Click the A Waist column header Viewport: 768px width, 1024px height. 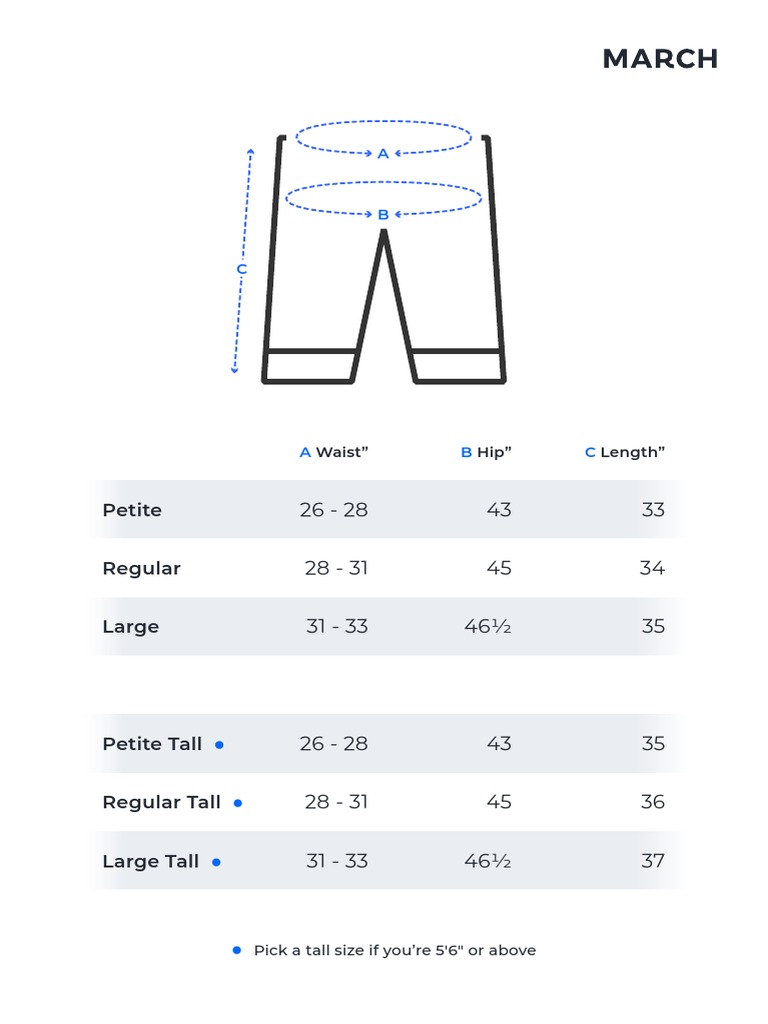pos(334,452)
